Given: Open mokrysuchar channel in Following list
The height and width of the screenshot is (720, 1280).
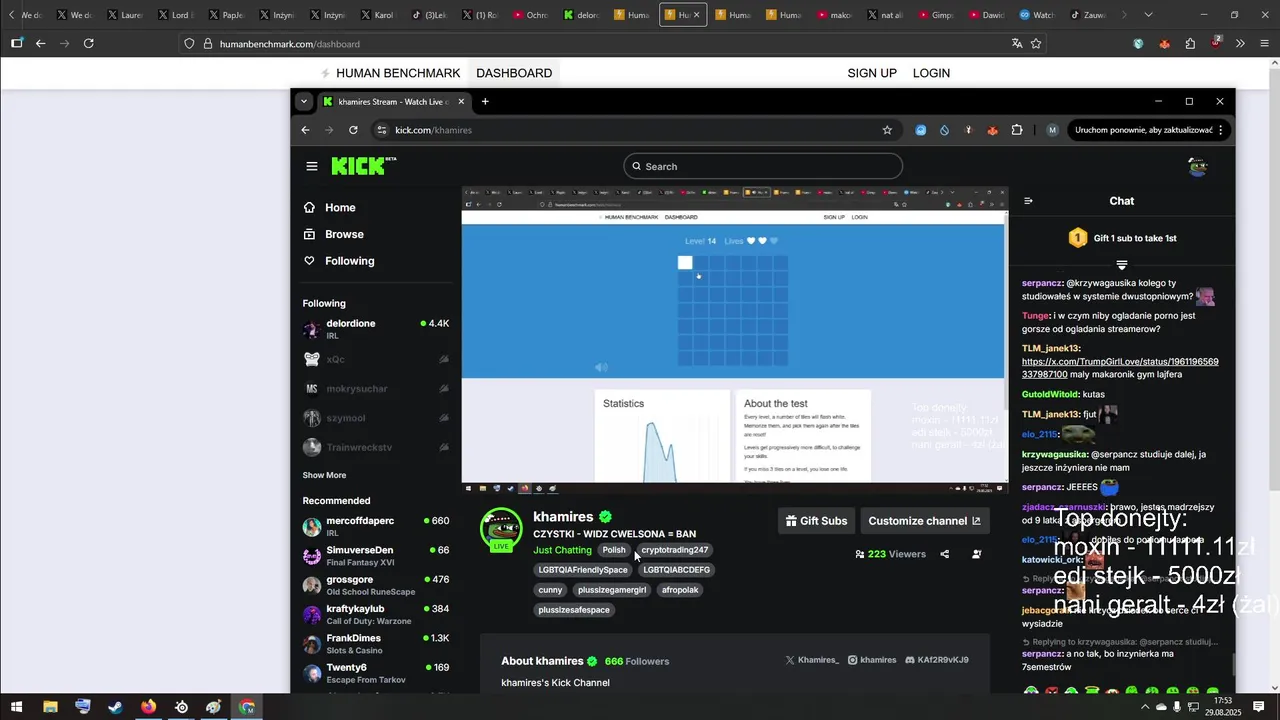Looking at the screenshot, I should [x=376, y=389].
